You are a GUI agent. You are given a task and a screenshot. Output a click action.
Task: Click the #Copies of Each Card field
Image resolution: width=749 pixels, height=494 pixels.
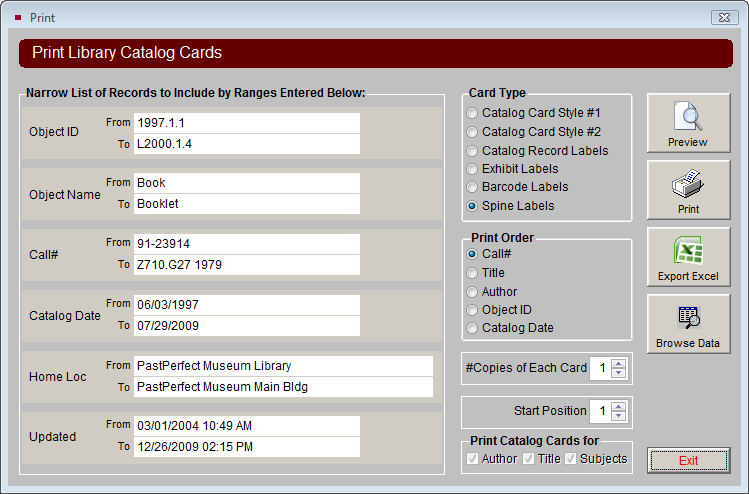(x=601, y=368)
